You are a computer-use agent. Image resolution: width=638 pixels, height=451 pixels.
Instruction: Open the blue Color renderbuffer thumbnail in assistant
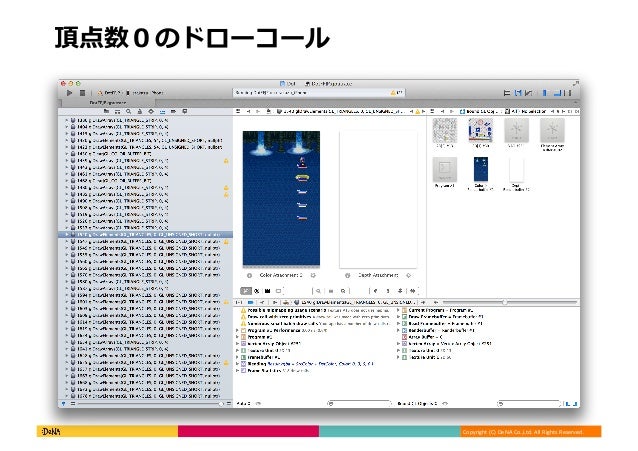click(x=481, y=169)
